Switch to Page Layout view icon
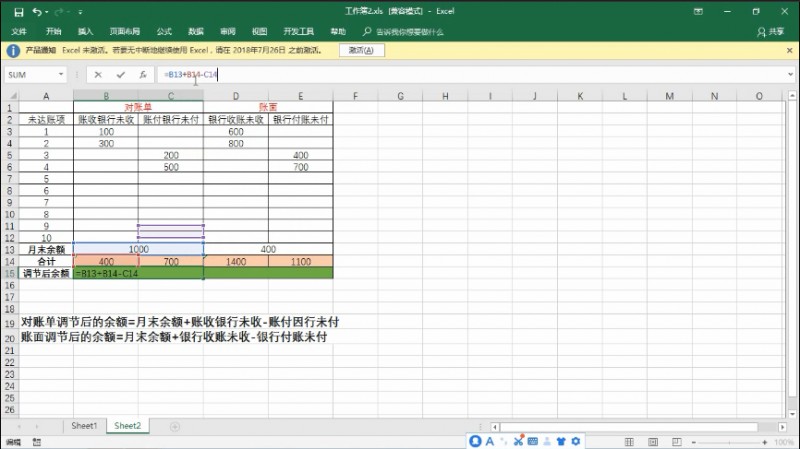 [653, 442]
